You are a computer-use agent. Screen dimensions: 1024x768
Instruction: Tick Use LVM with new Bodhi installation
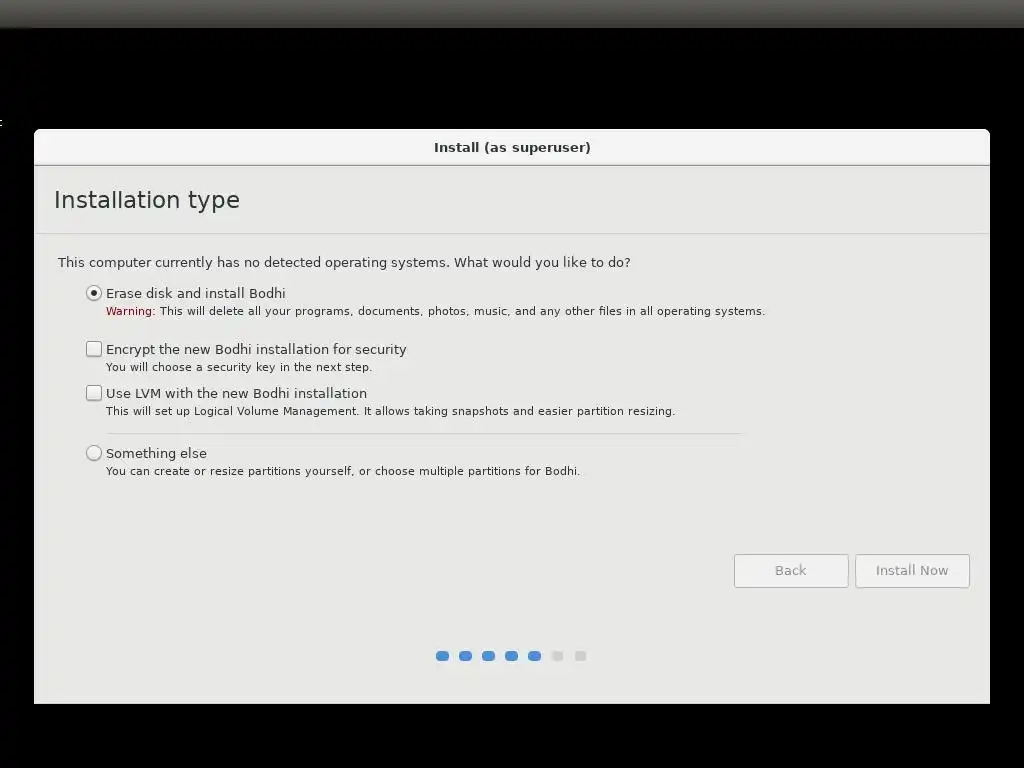coord(94,393)
